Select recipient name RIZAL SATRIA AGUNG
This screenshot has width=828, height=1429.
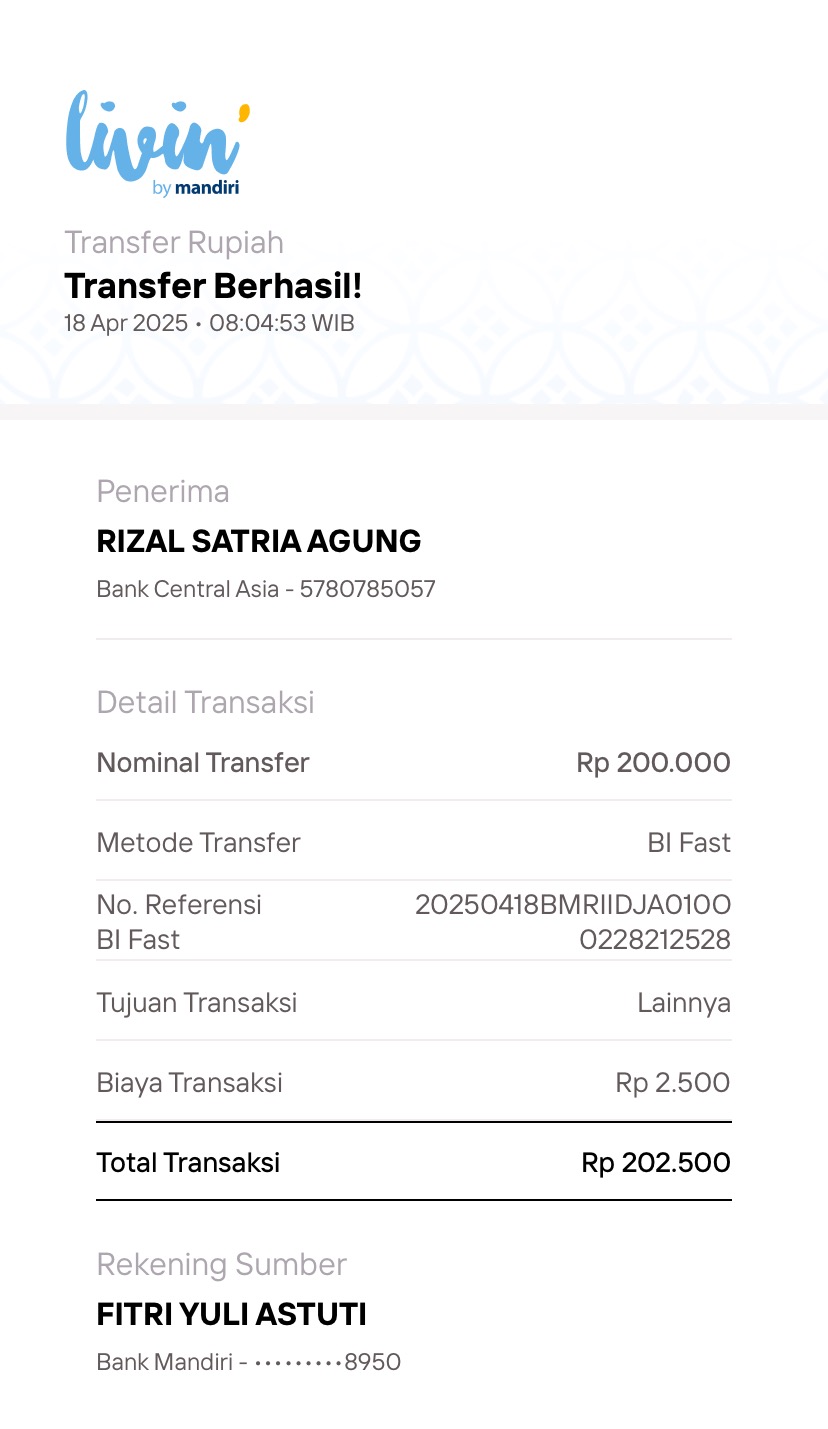[258, 541]
